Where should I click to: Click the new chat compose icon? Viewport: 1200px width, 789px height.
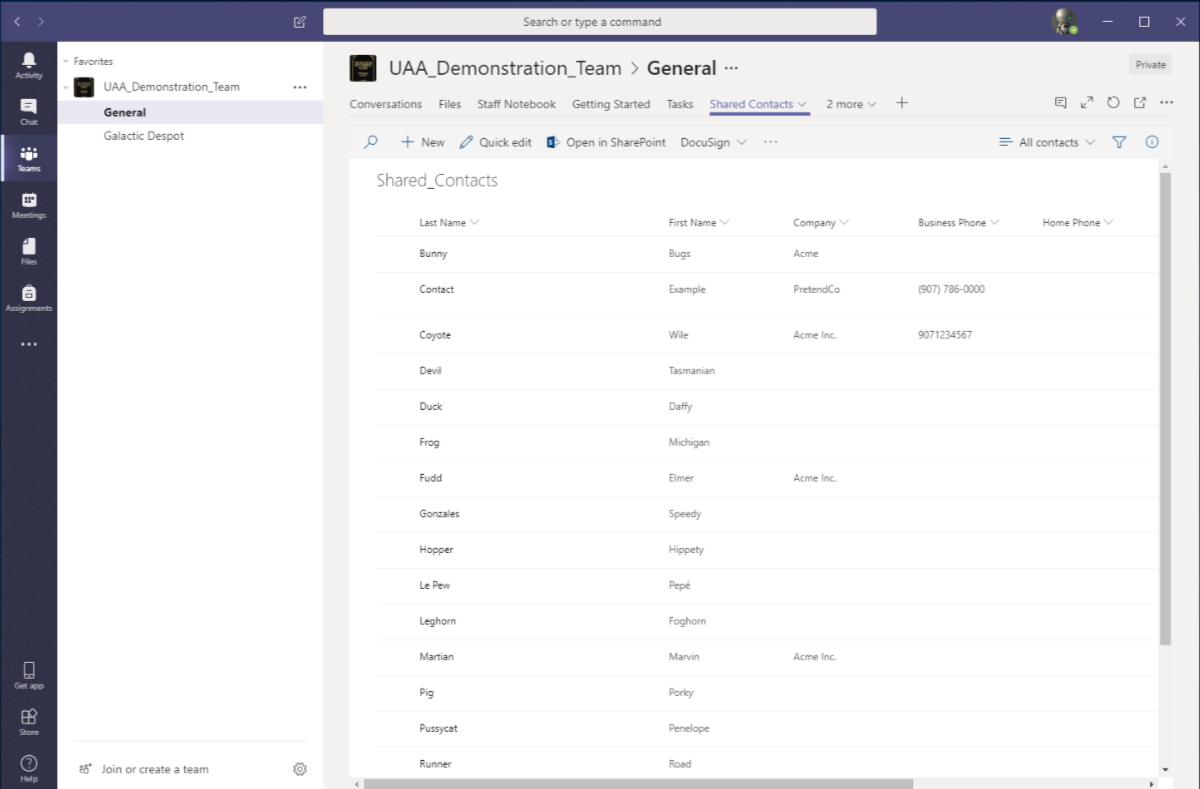coord(300,22)
